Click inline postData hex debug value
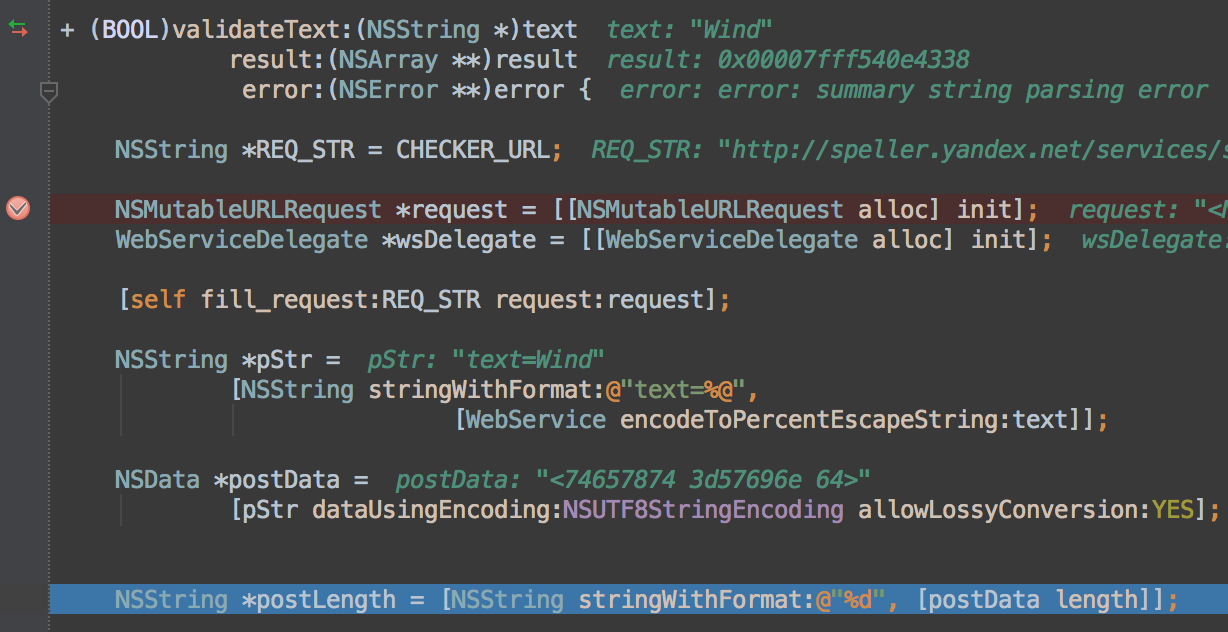 [x=633, y=480]
